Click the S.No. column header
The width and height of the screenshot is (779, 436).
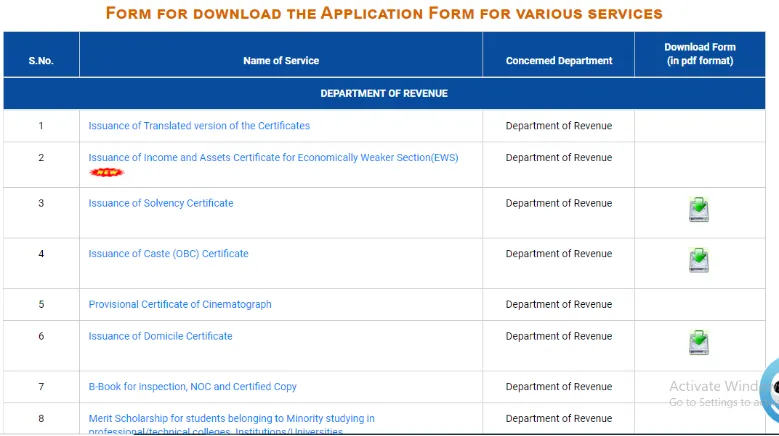click(x=41, y=61)
